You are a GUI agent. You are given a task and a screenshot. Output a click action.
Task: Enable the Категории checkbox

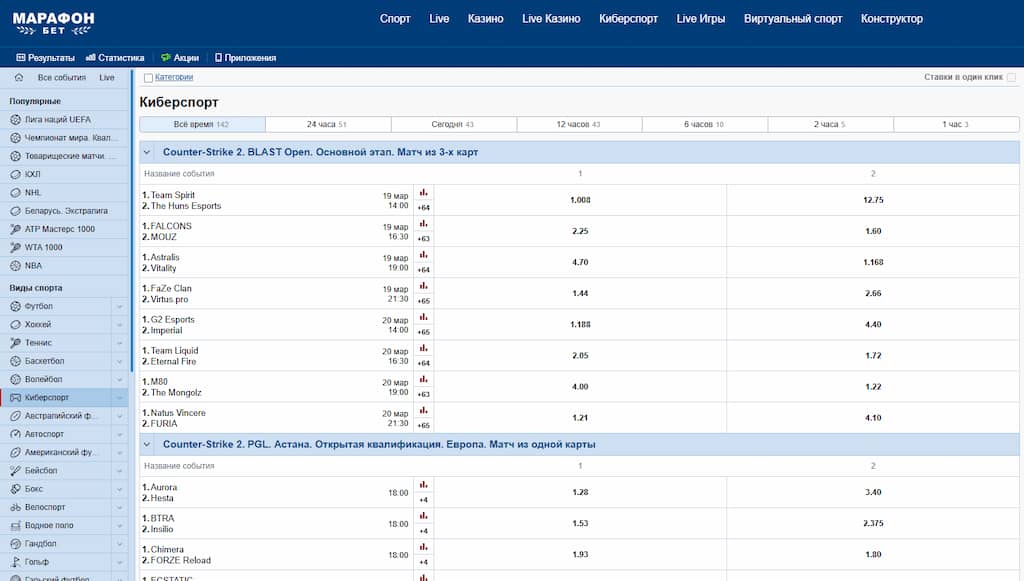point(149,78)
